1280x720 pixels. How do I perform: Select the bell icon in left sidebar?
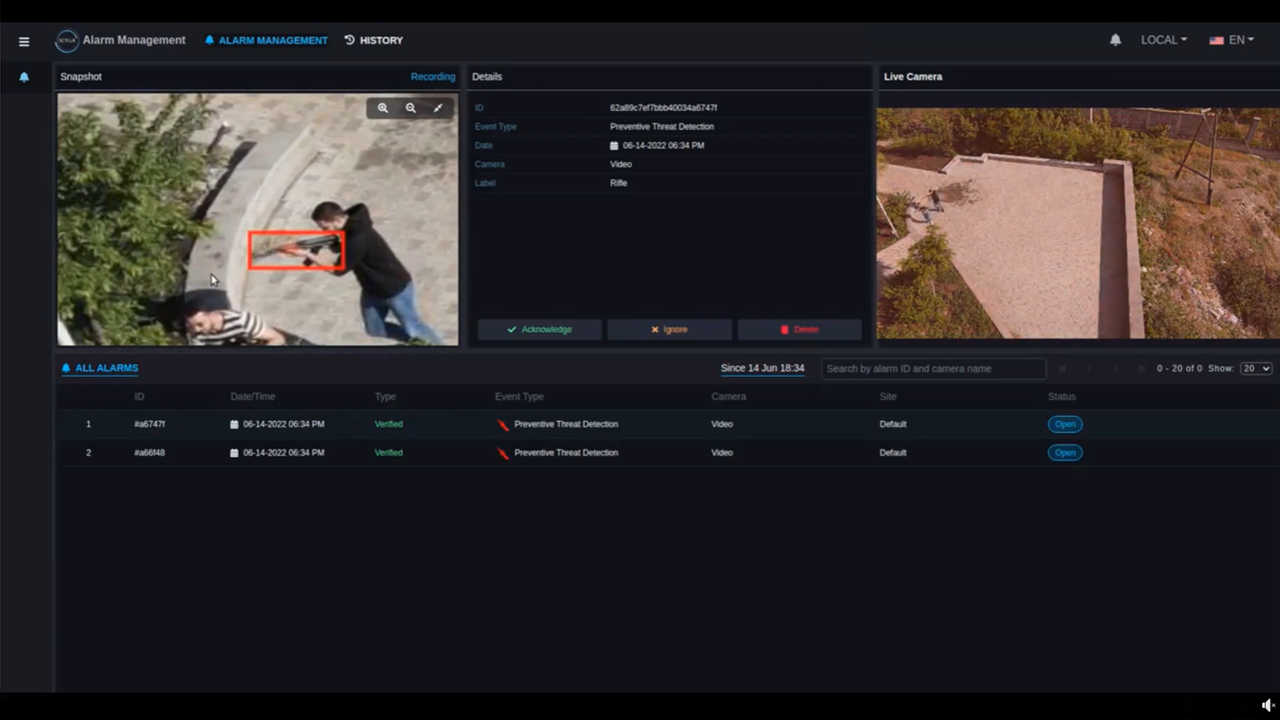24,77
